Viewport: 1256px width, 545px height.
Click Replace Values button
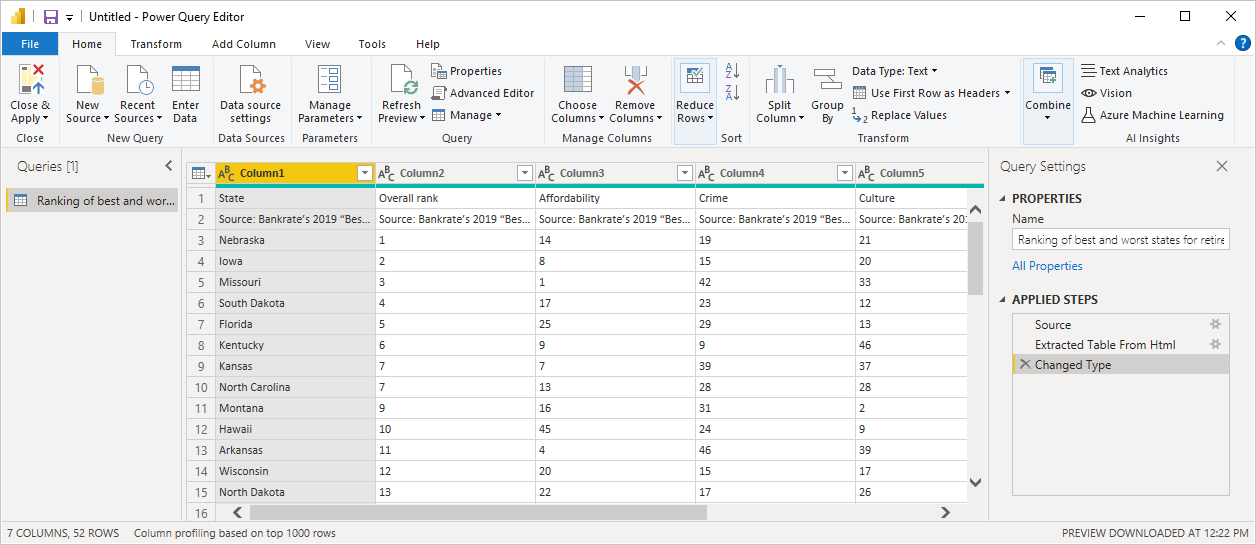pos(899,115)
